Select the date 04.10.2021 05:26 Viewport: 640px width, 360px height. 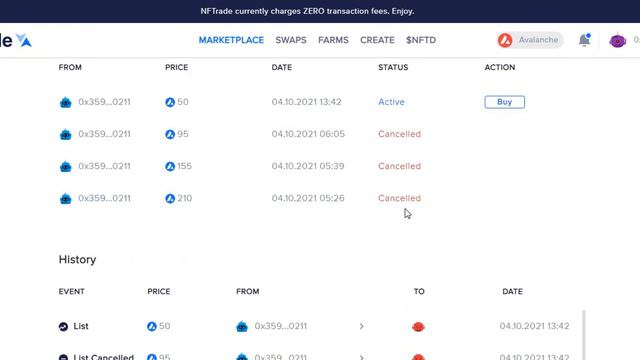click(x=308, y=198)
